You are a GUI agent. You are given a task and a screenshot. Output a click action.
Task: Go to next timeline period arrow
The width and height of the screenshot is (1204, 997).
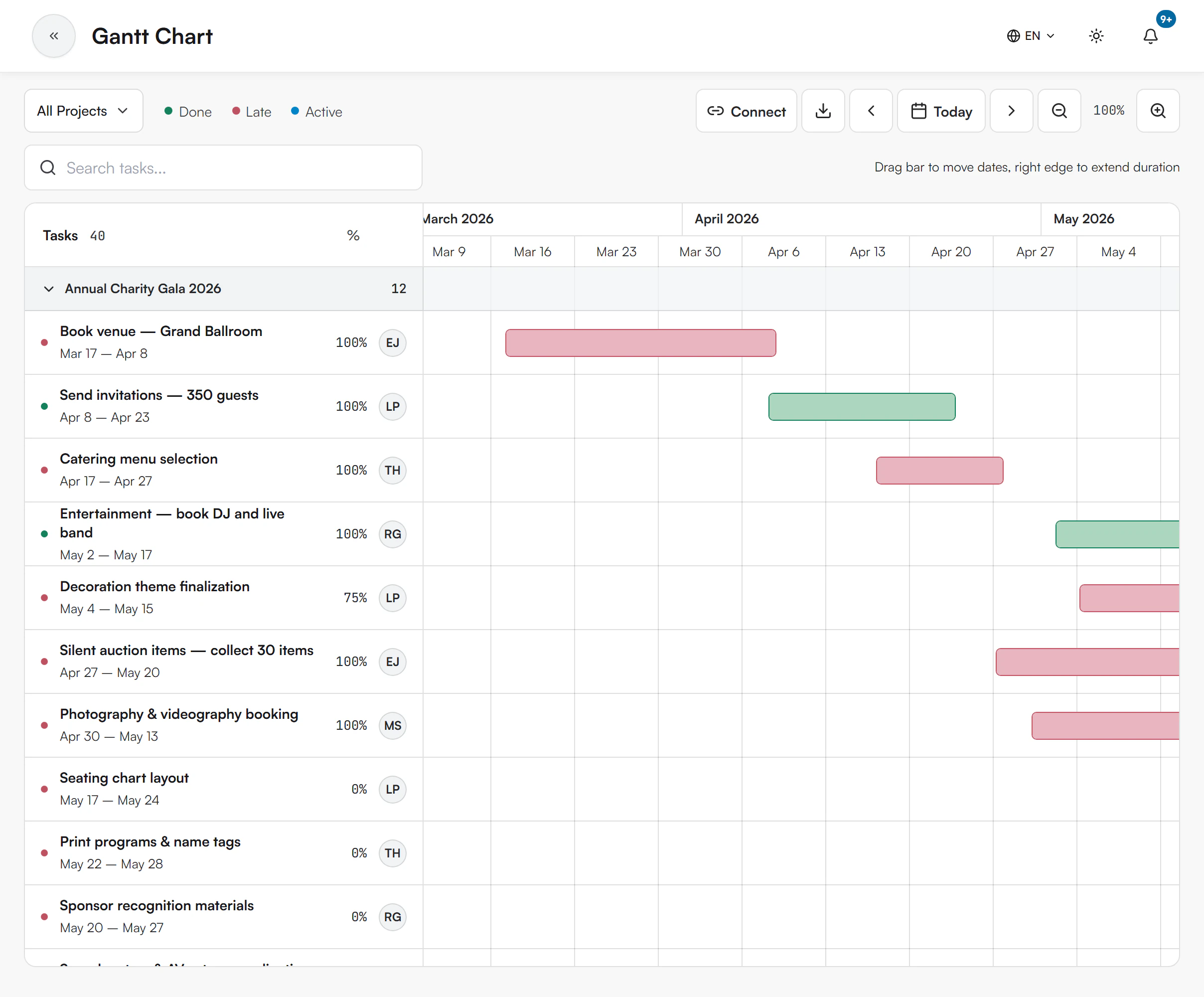[1011, 111]
